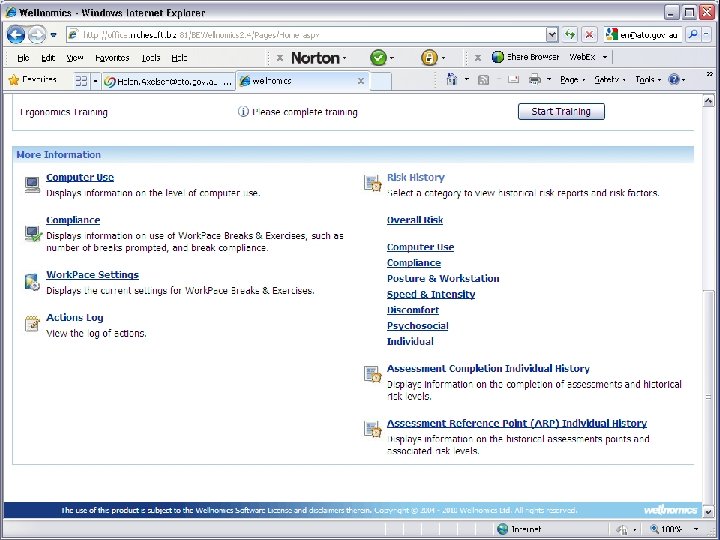This screenshot has height=540, width=720.
Task: Switch to the Helen.Skelton email tab
Action: [168, 81]
